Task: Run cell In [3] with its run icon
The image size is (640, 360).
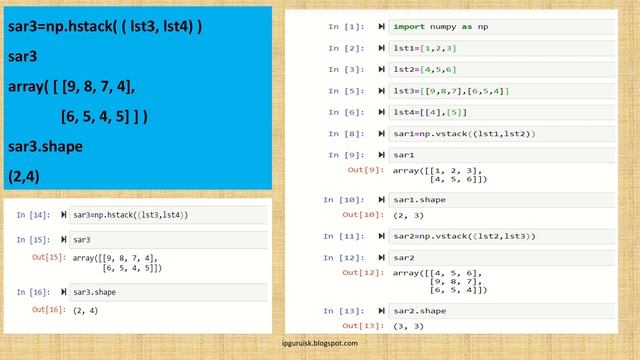Action: coord(381,69)
